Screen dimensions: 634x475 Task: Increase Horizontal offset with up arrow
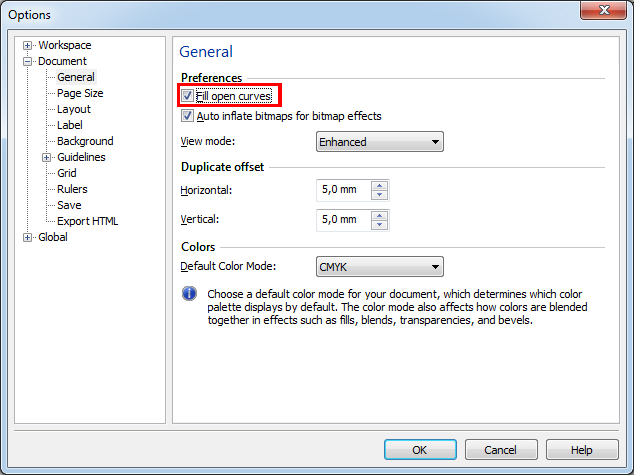pos(379,186)
